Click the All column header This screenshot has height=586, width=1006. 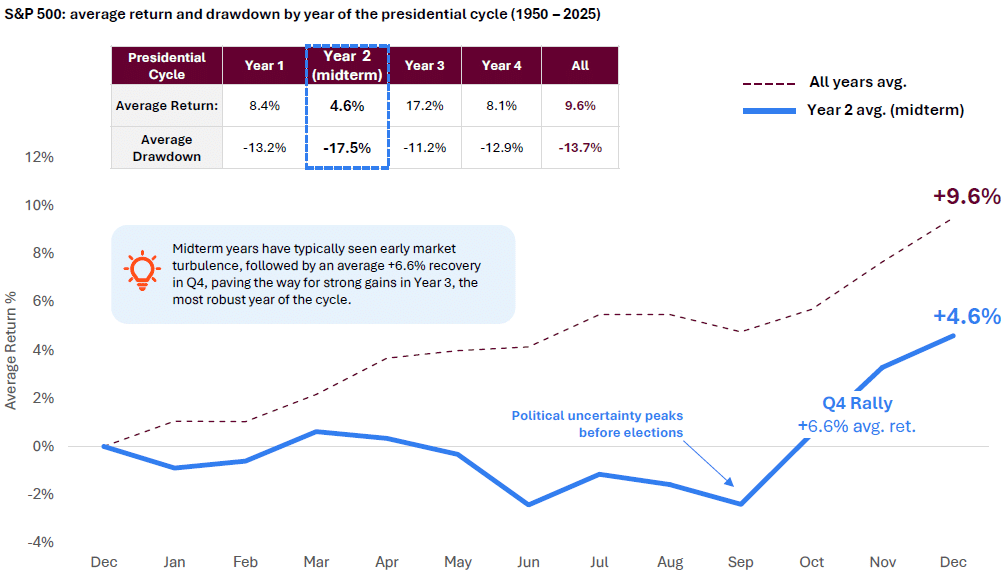click(x=580, y=65)
